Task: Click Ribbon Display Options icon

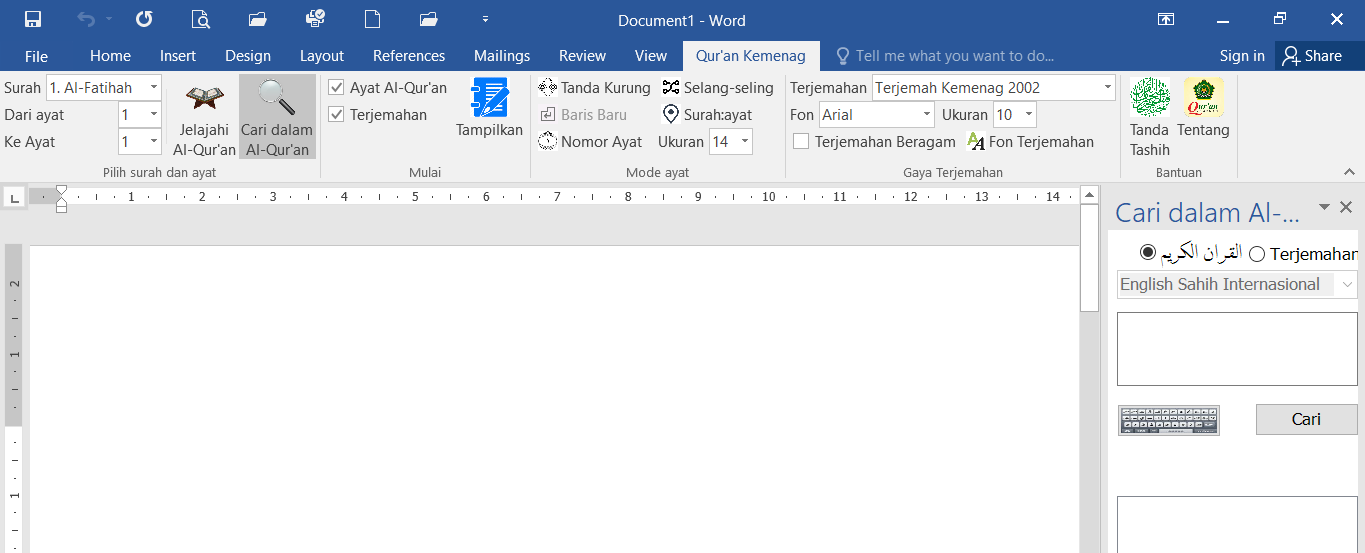Action: 1166,19
